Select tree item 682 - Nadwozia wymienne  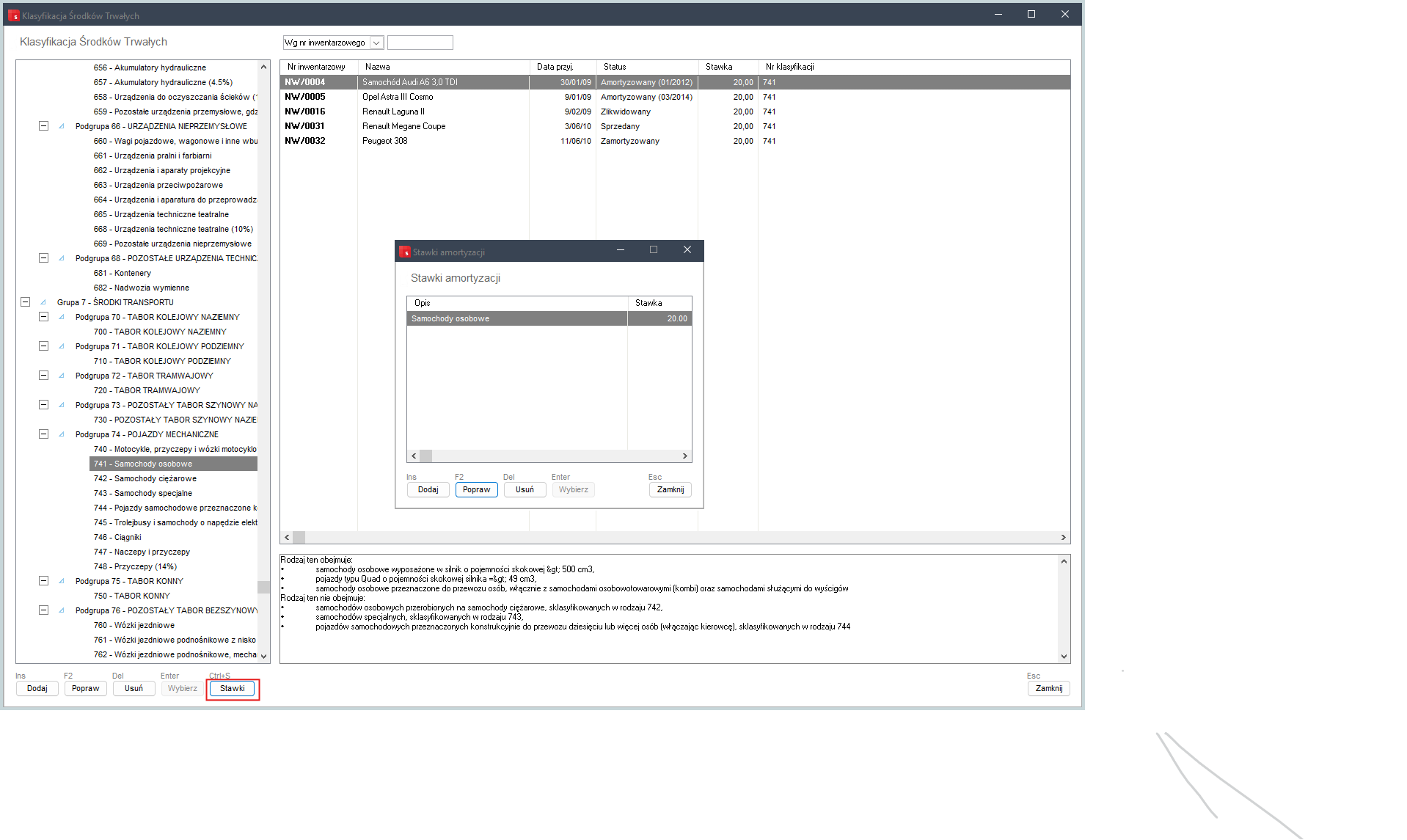[142, 288]
